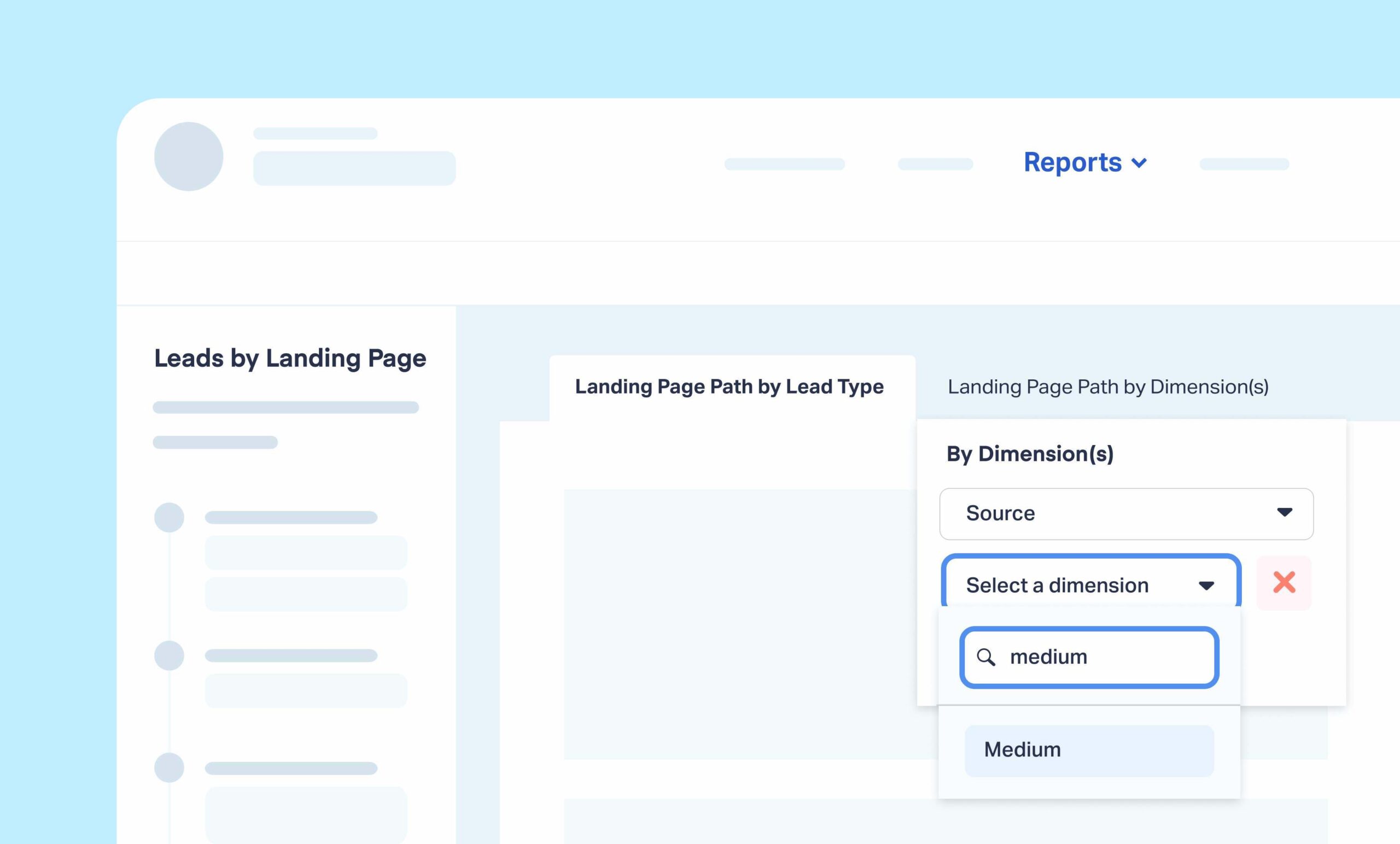Image resolution: width=1400 pixels, height=844 pixels.
Task: Remove the second dimension with red X
Action: (1284, 582)
